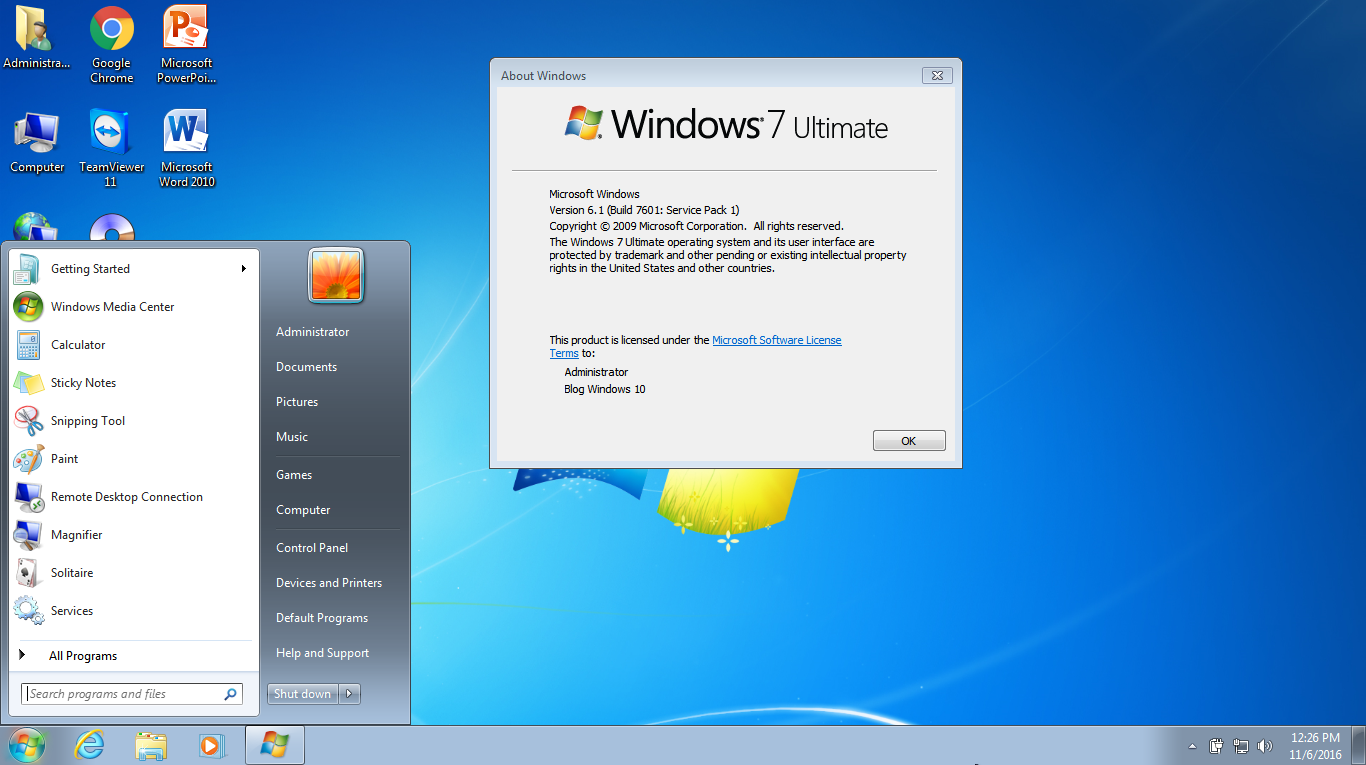Select the Computer desktop icon
This screenshot has height=765, width=1366.
click(37, 142)
